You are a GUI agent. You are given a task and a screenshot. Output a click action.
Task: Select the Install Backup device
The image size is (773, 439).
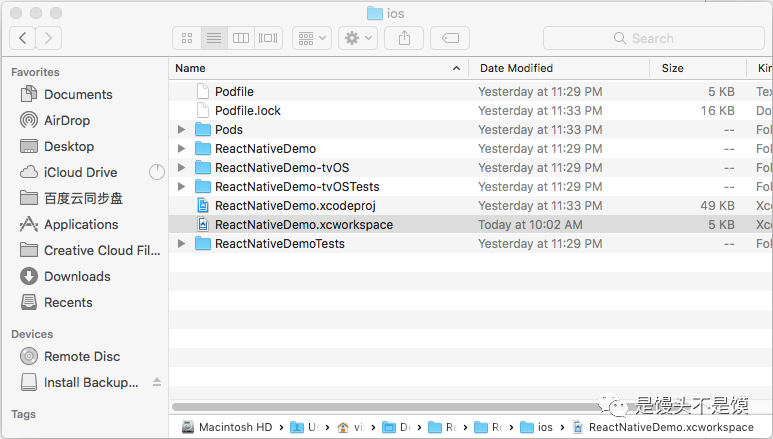click(79, 382)
